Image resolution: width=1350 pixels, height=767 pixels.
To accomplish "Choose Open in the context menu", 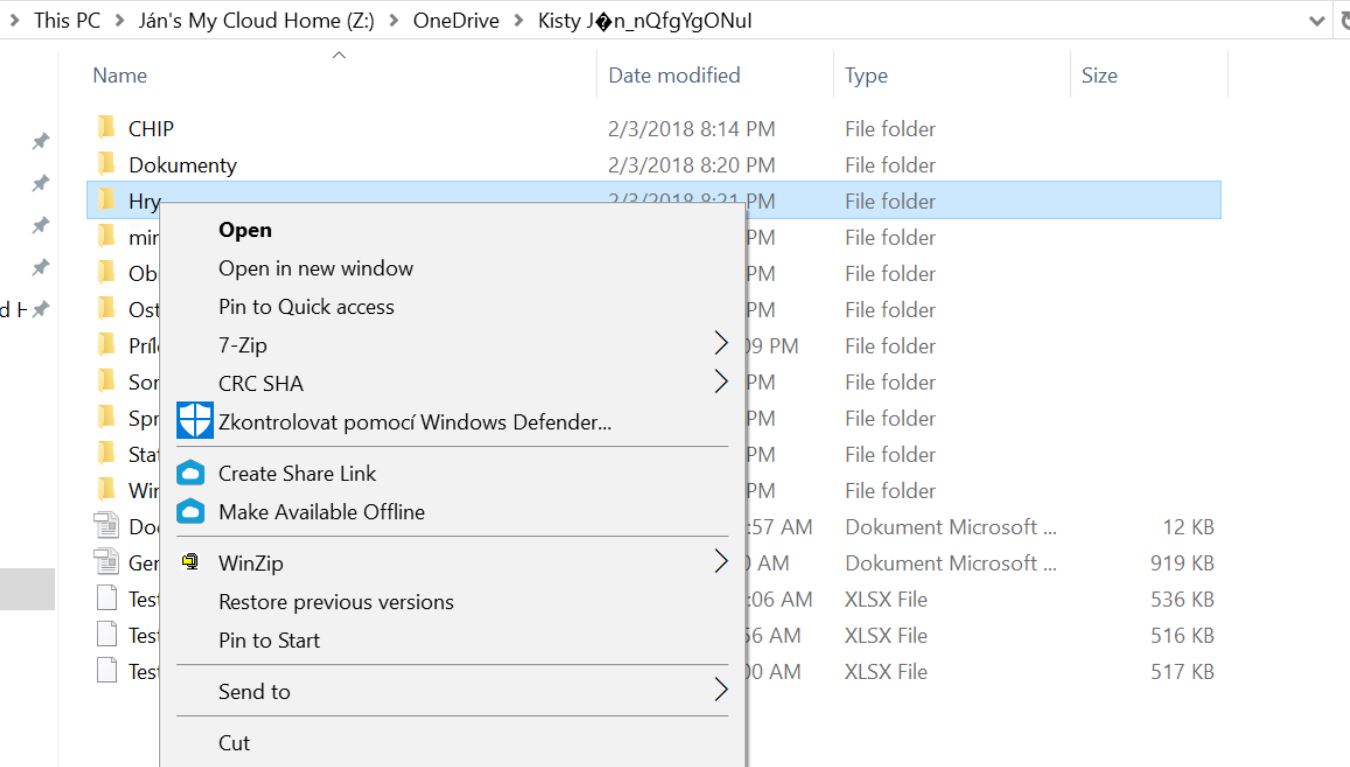I will 245,230.
